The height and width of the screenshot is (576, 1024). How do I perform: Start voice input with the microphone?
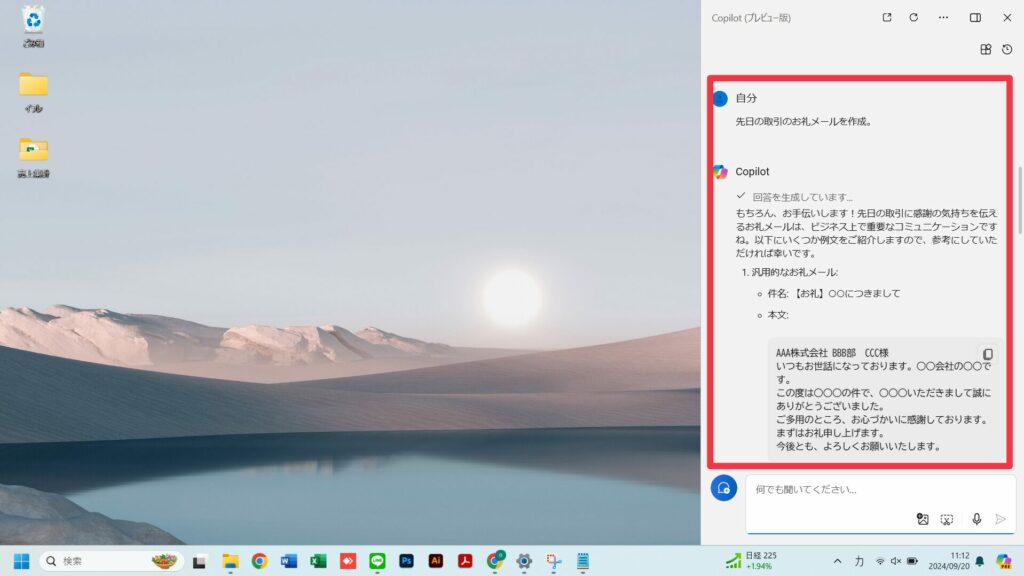pyautogui.click(x=975, y=518)
